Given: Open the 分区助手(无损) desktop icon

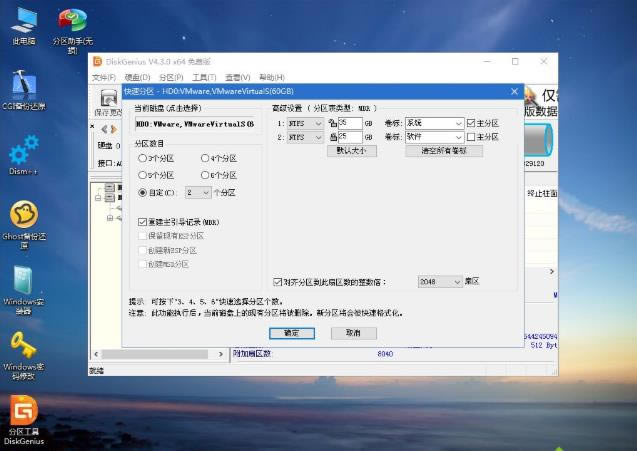Looking at the screenshot, I should [x=73, y=30].
